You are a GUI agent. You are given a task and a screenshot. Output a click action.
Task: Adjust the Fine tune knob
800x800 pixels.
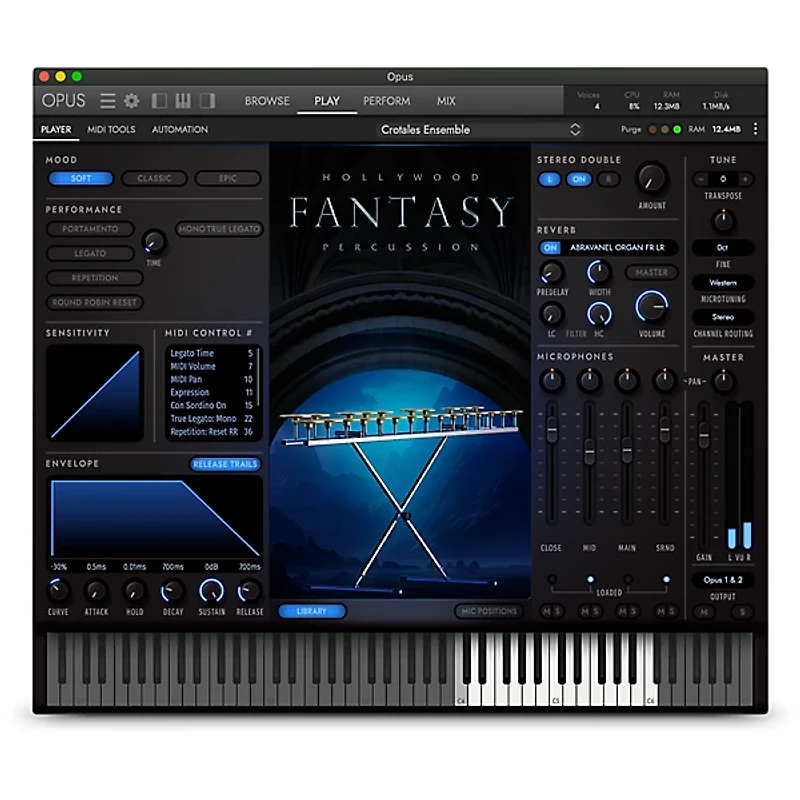click(723, 221)
